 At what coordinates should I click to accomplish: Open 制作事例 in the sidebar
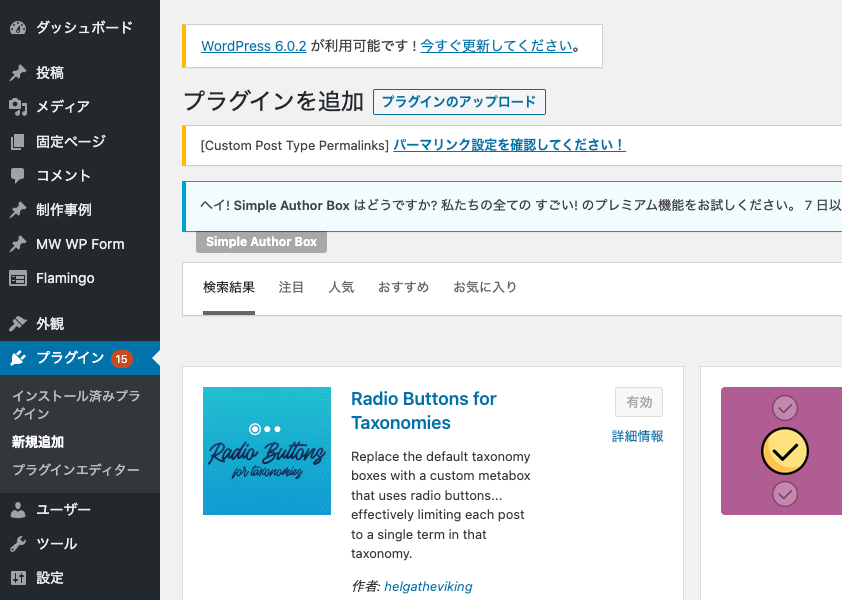(x=64, y=209)
